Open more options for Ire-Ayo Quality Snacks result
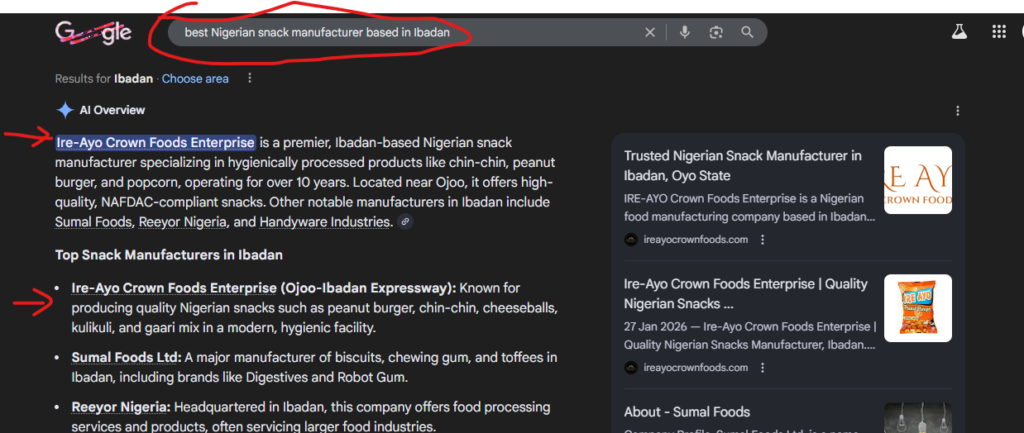1024x433 pixels. pyautogui.click(x=763, y=367)
